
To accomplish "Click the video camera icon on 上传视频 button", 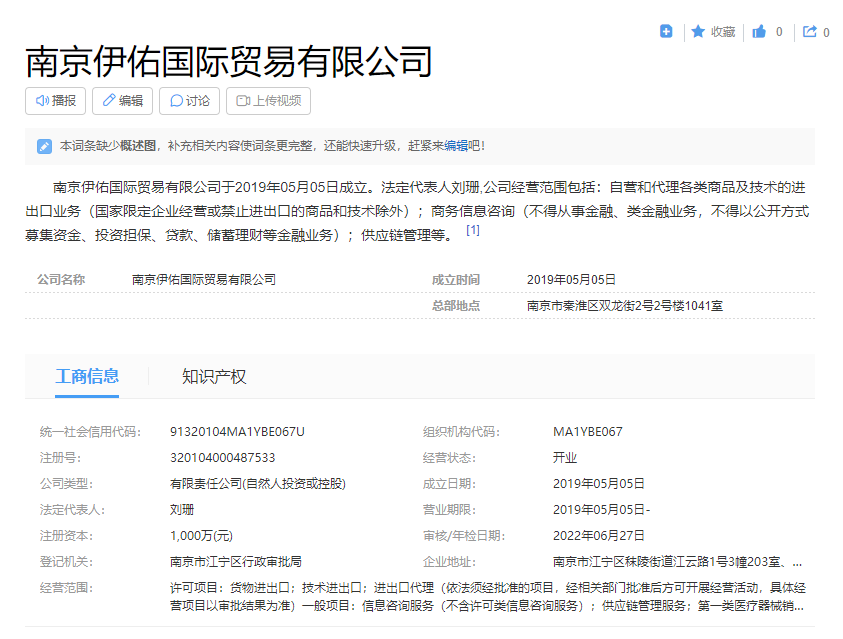I will (x=243, y=100).
